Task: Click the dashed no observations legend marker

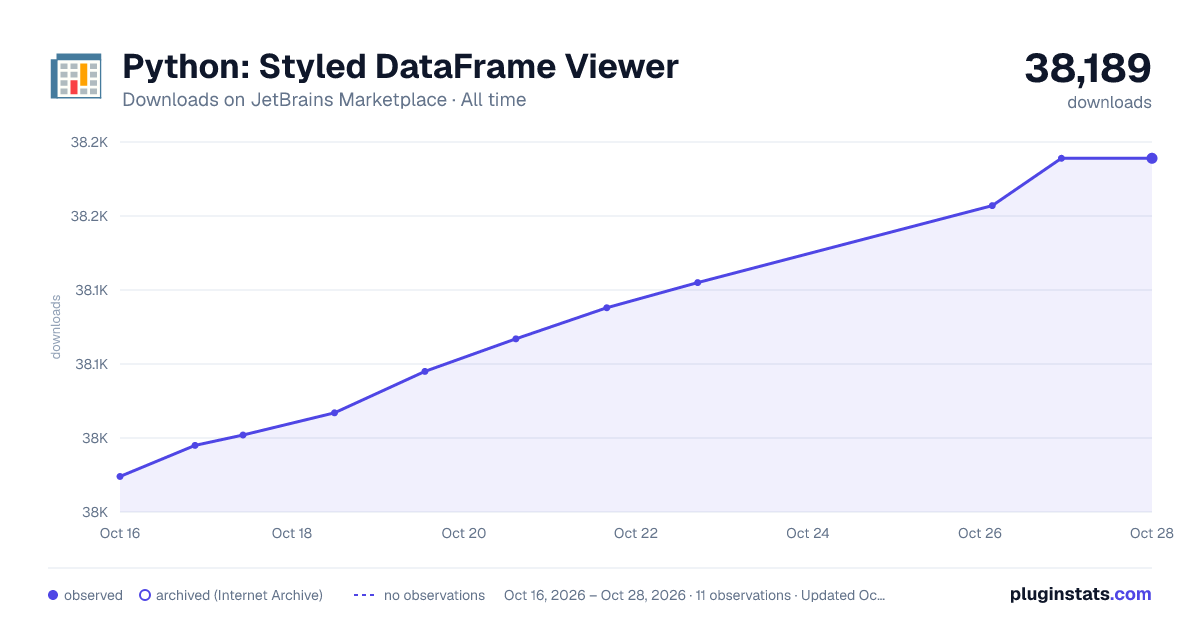Action: 364,595
